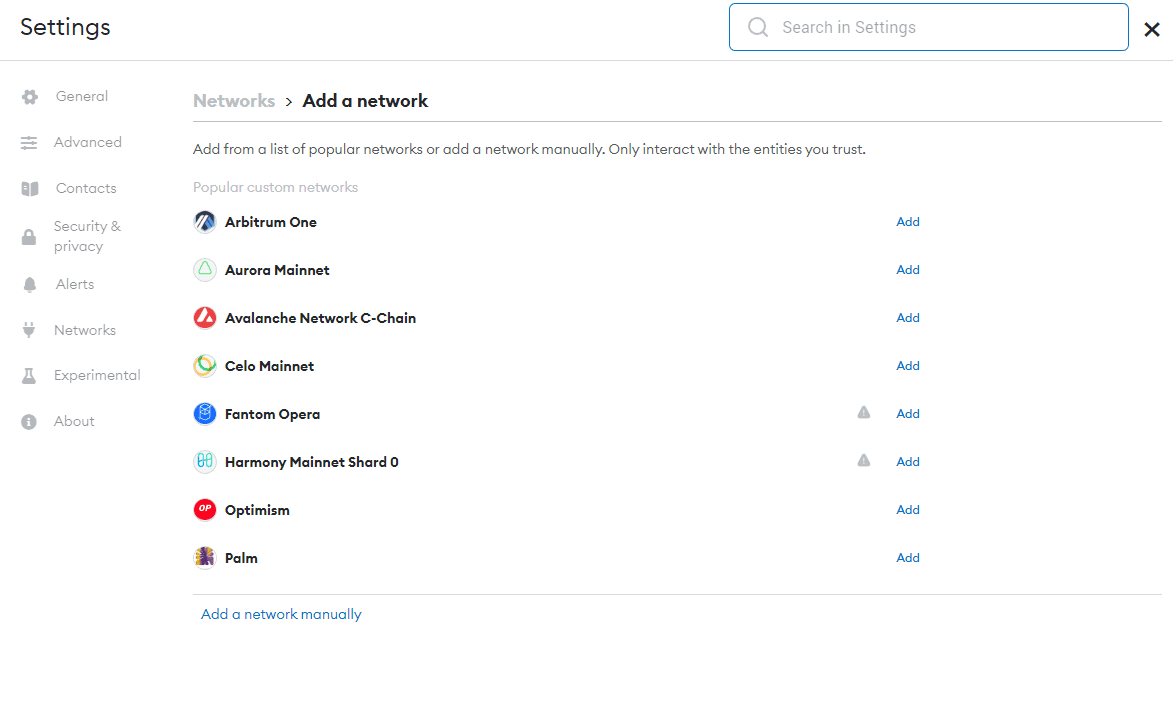Open the Advanced settings tab
The height and width of the screenshot is (722, 1173).
point(88,142)
